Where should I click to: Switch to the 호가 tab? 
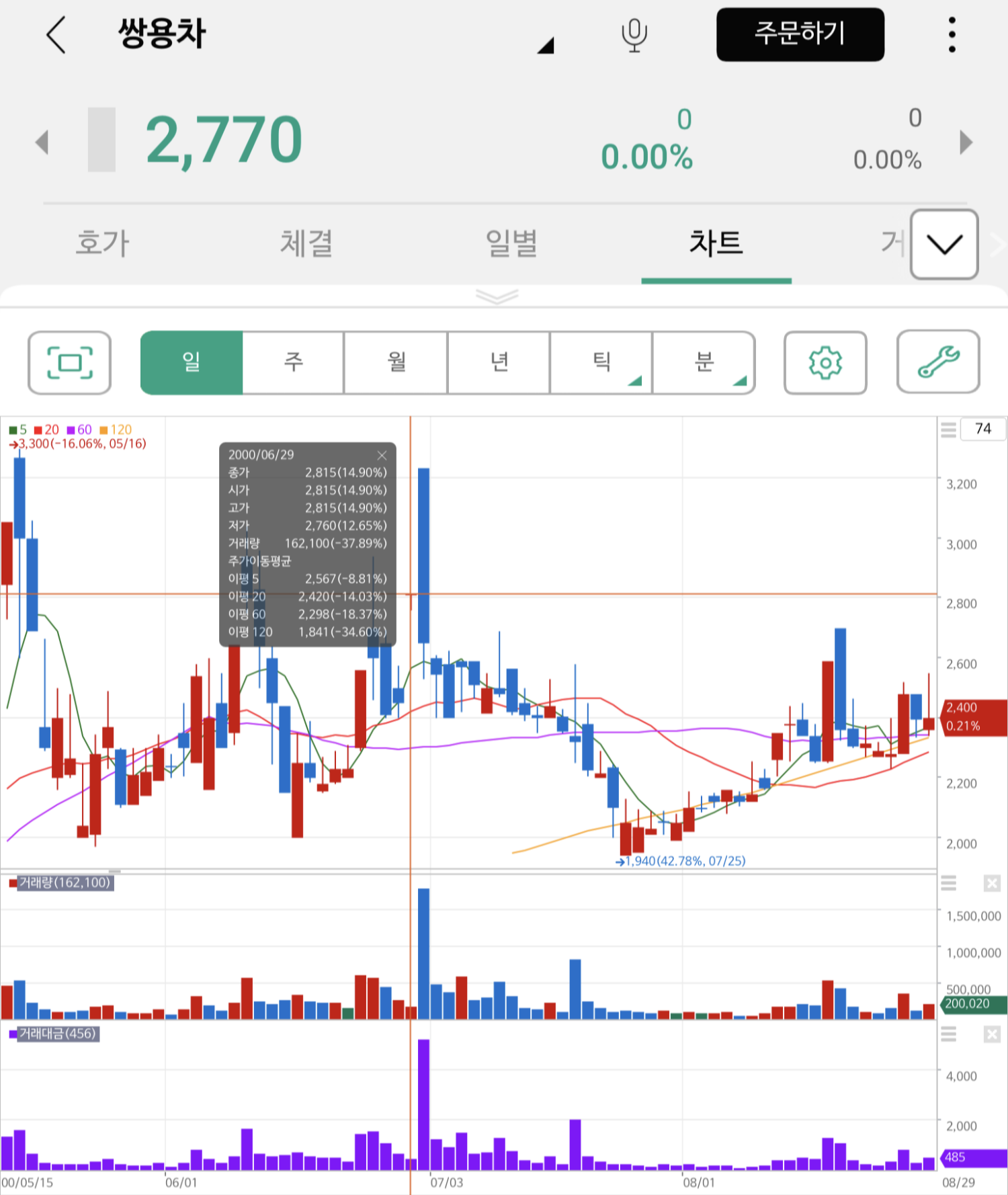[102, 243]
